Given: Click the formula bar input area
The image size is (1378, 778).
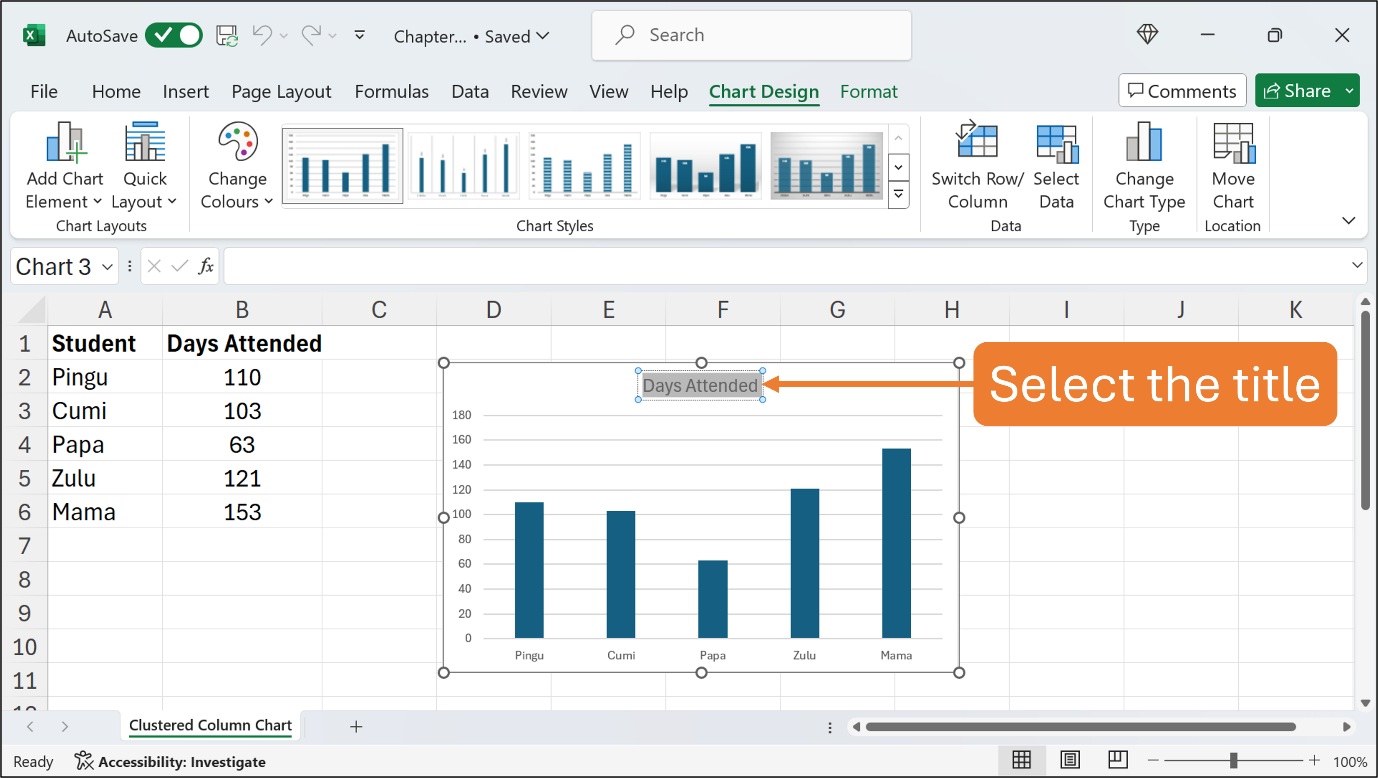Looking at the screenshot, I should pyautogui.click(x=785, y=266).
